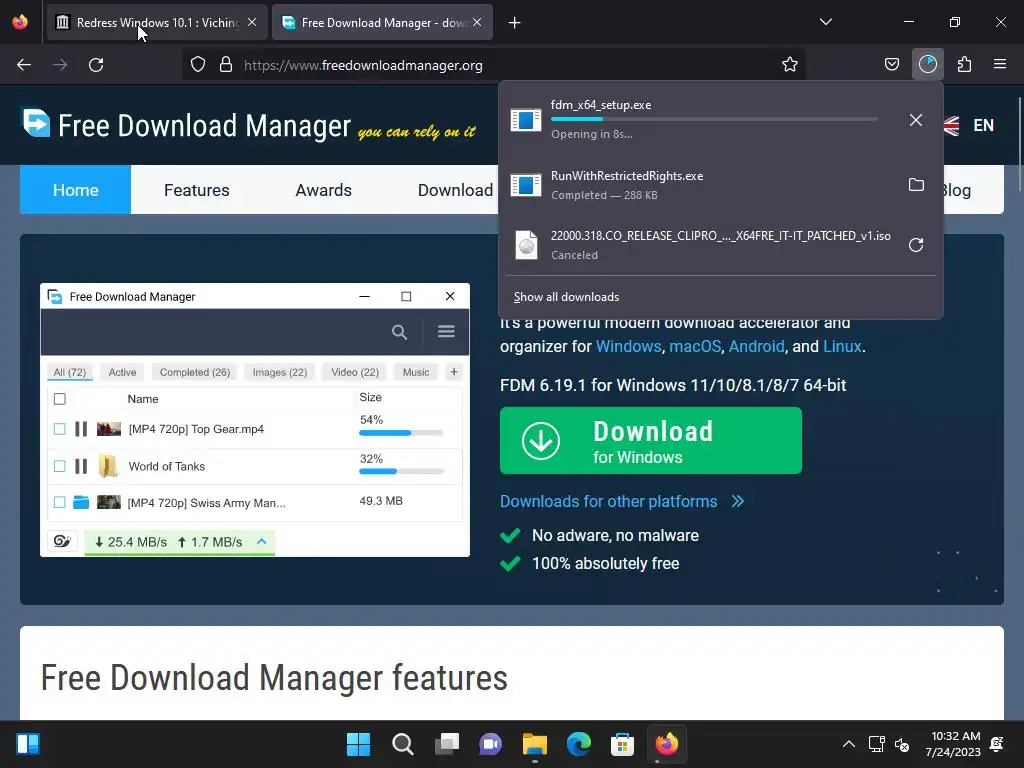
Task: Open the browser extensions menu
Action: (x=964, y=65)
